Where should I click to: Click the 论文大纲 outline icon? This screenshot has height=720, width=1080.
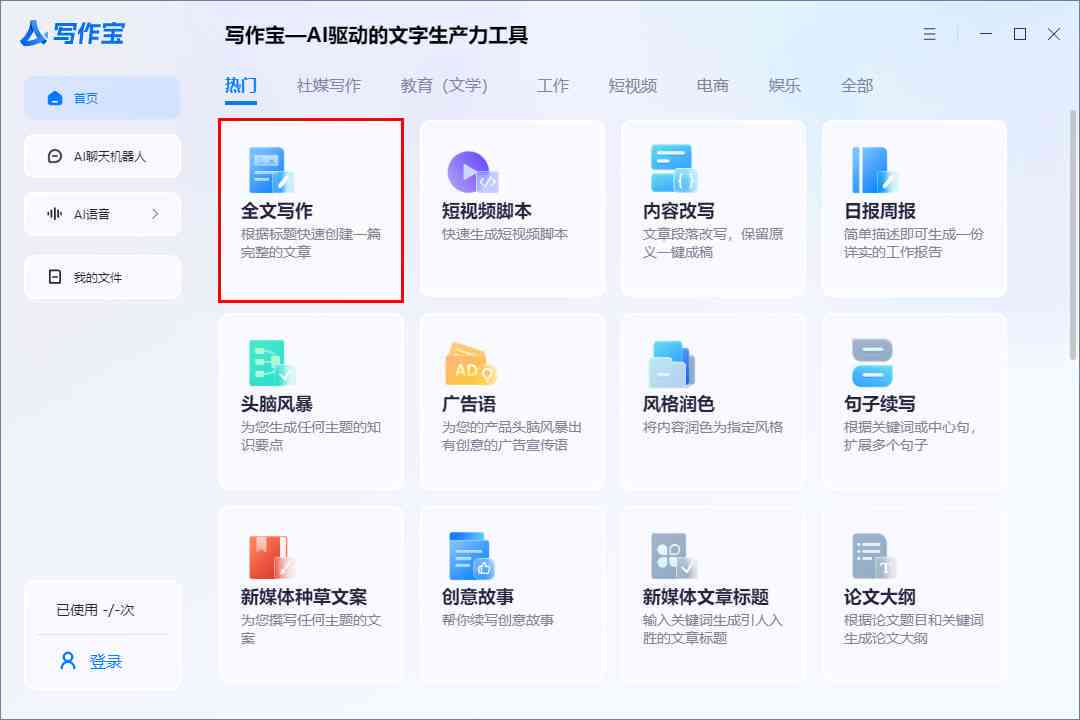[874, 556]
